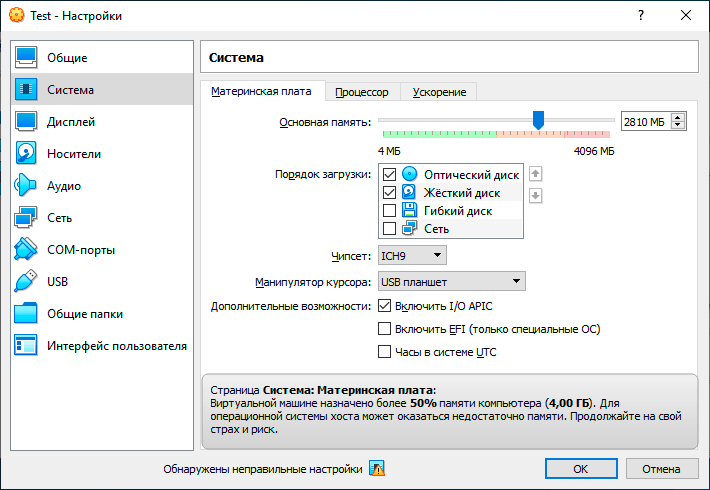Select Носители category label
Screen dimensions: 710x490
click(74, 154)
